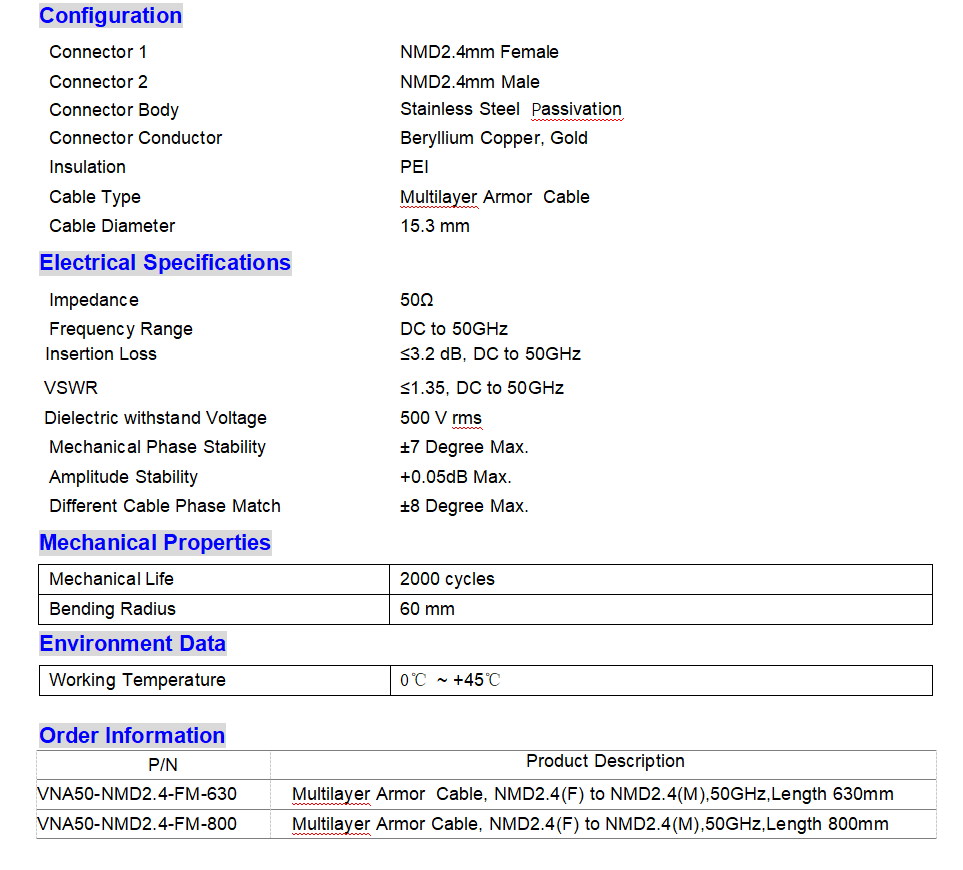Select Stainless Steel Passivation text
963x870 pixels.
point(511,109)
